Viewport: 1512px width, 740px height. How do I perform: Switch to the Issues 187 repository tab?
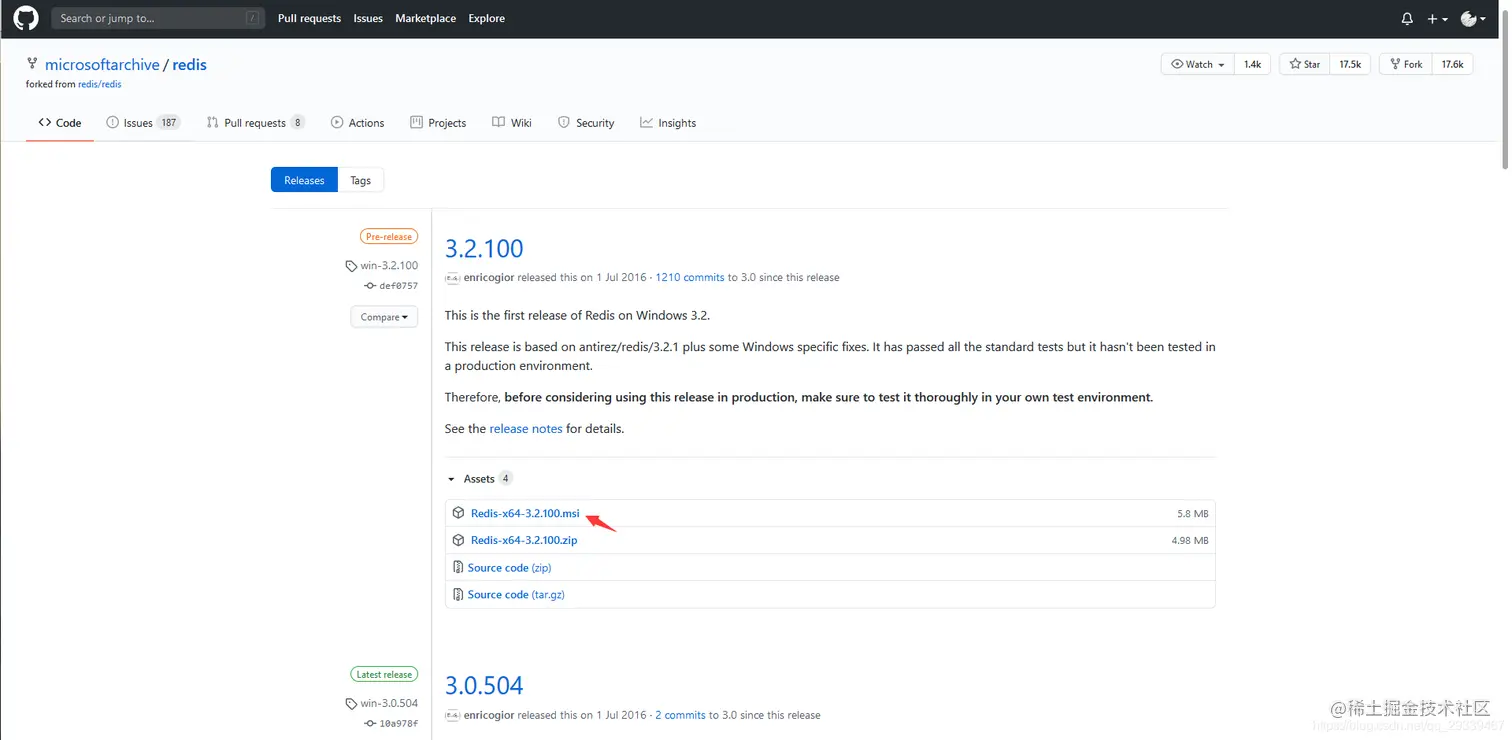coord(143,123)
